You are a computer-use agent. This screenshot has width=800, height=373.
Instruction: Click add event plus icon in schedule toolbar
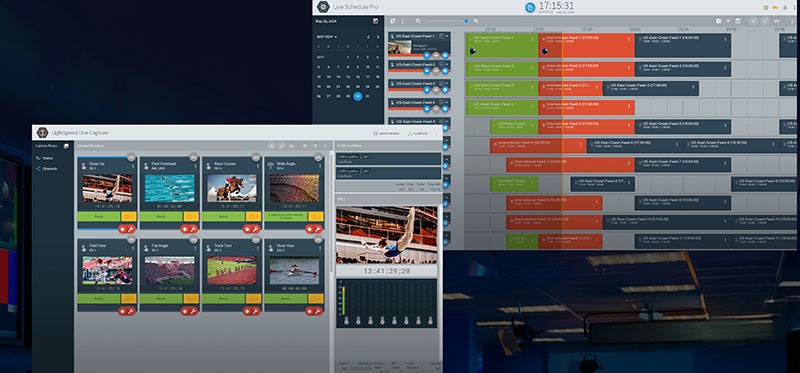718,21
